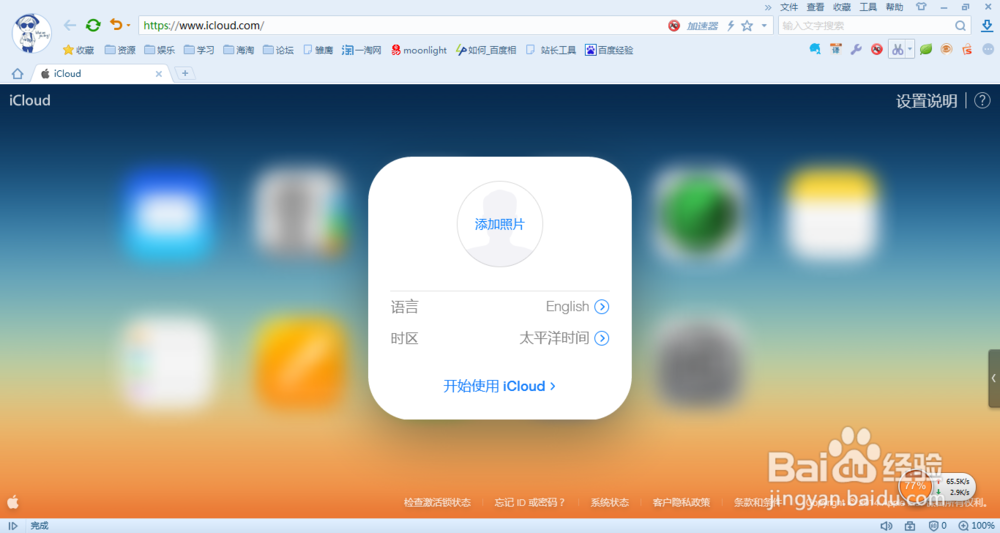This screenshot has width=1000, height=533.
Task: Open the moonlight bookmark
Action: pos(418,50)
